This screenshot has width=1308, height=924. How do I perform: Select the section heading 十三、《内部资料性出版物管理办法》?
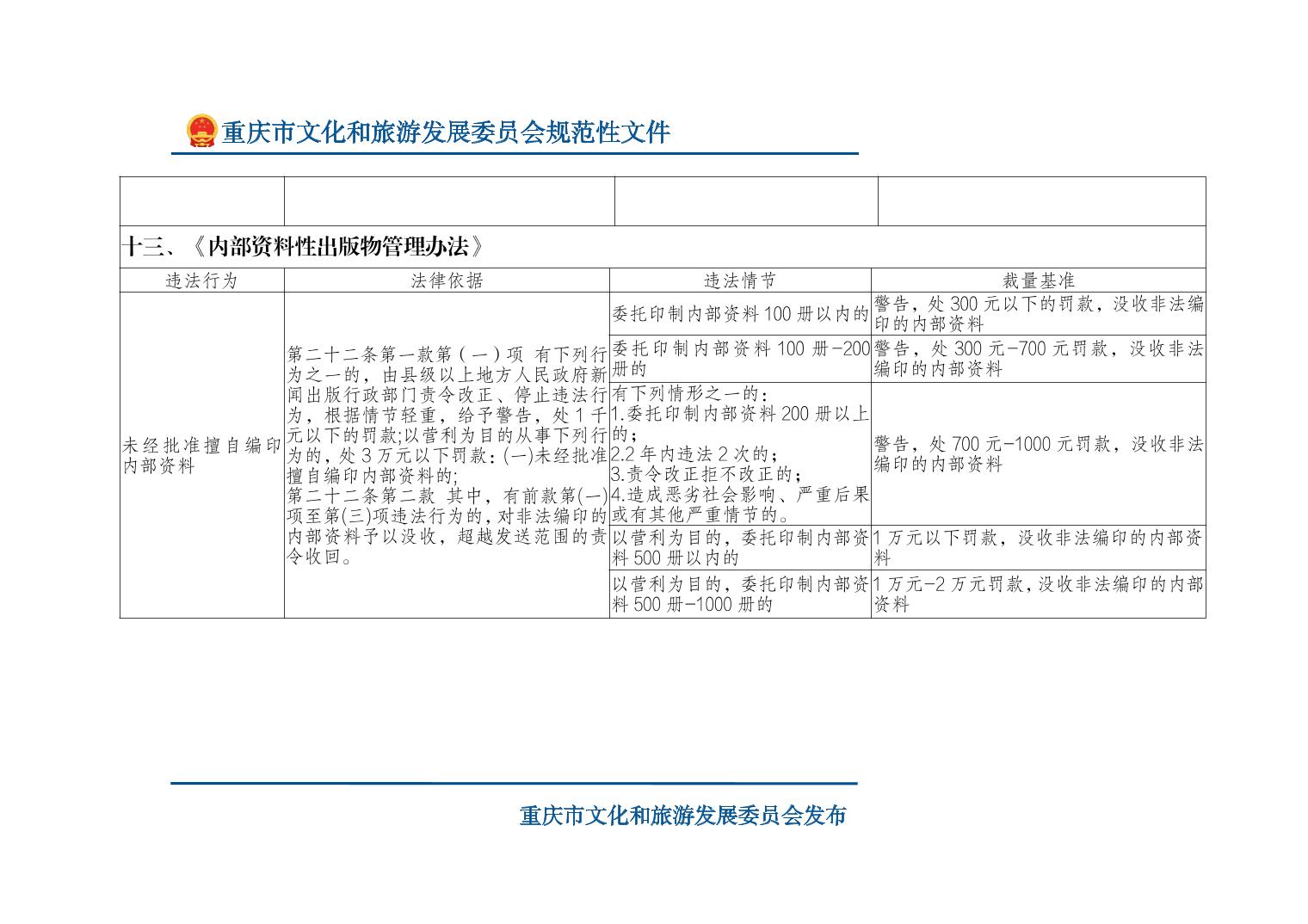[302, 247]
